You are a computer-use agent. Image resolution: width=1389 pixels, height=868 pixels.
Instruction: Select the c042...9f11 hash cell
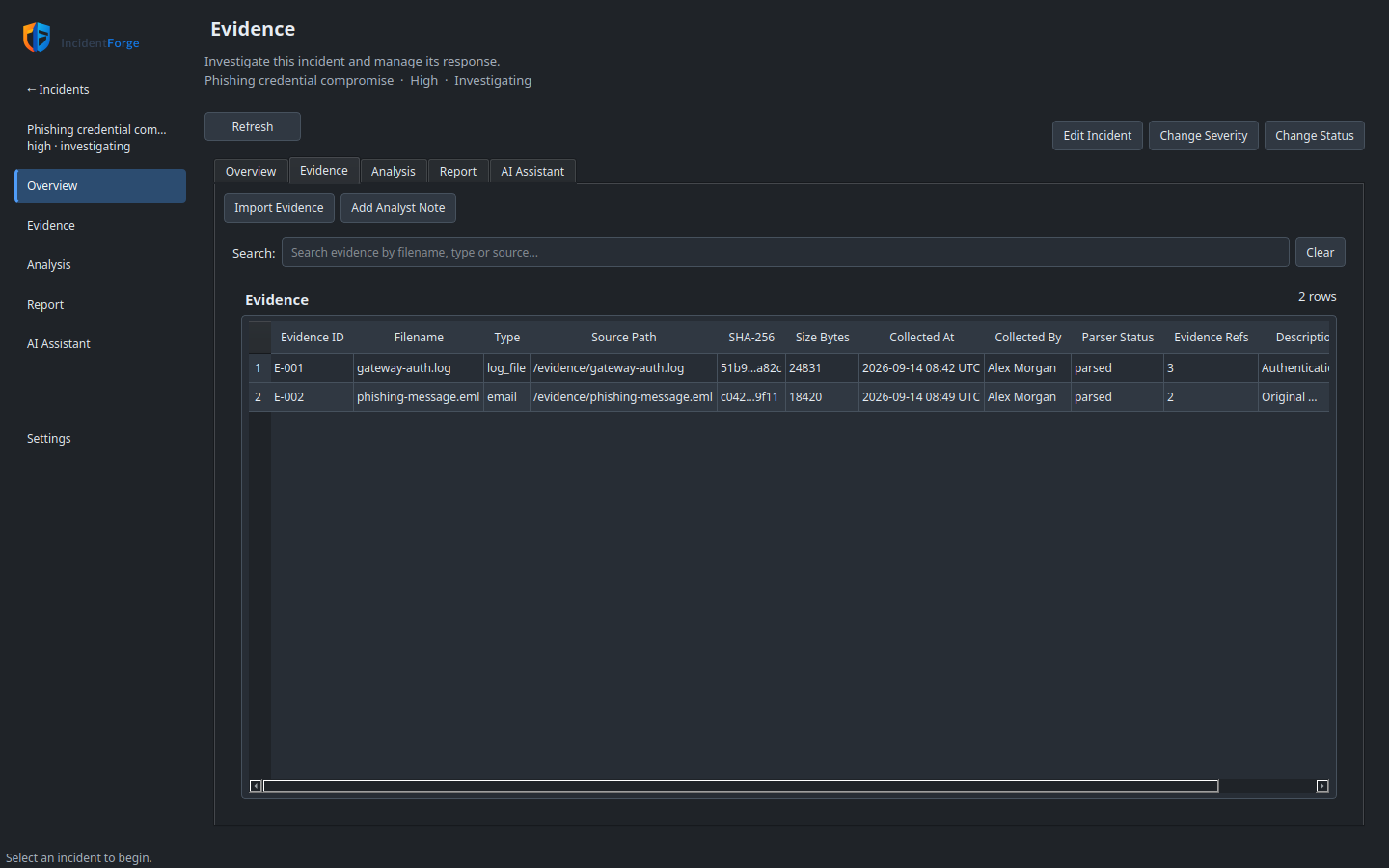(x=751, y=396)
